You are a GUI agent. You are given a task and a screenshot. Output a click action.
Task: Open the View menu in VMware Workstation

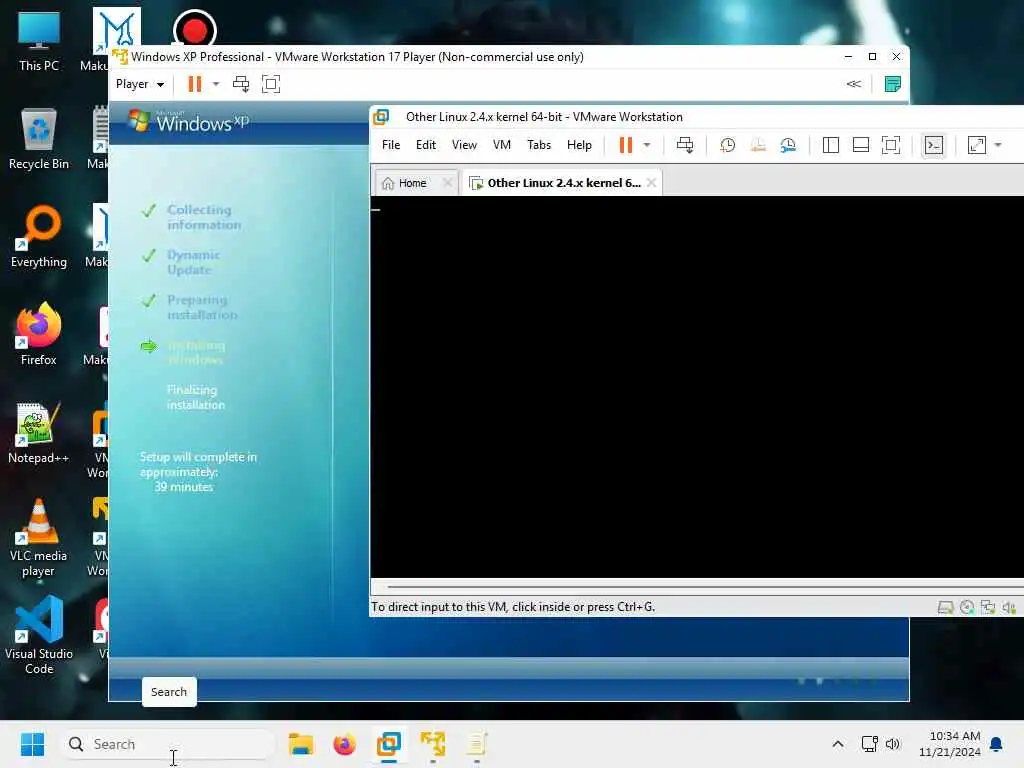point(464,145)
